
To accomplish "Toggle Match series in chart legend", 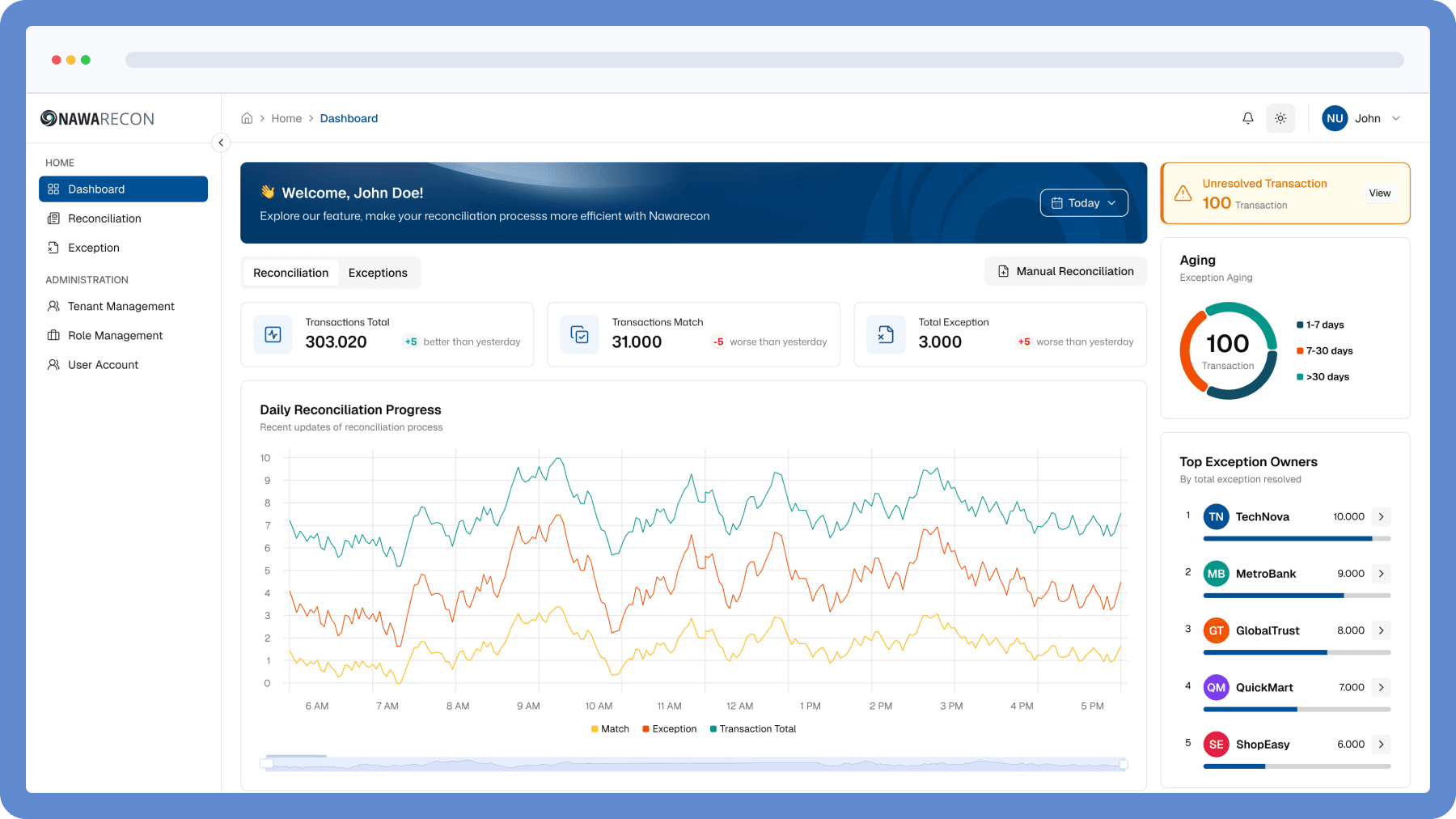I will coord(610,729).
